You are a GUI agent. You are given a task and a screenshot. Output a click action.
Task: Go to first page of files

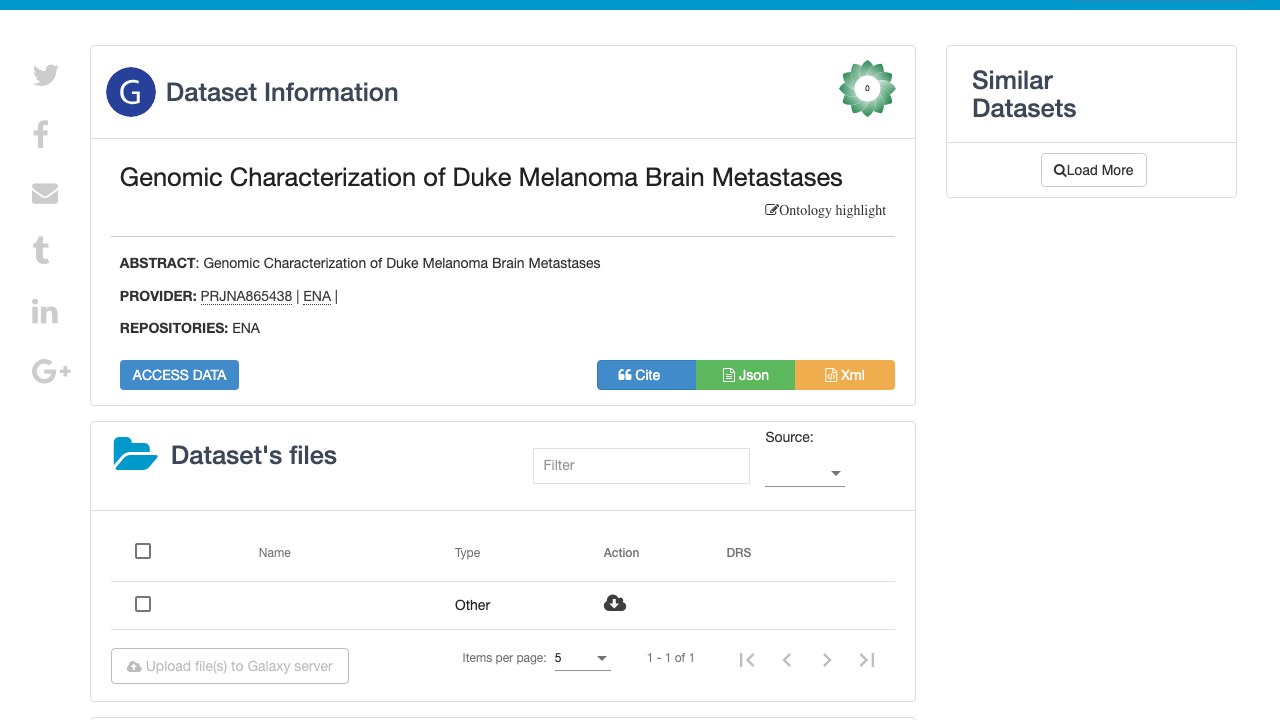point(747,659)
